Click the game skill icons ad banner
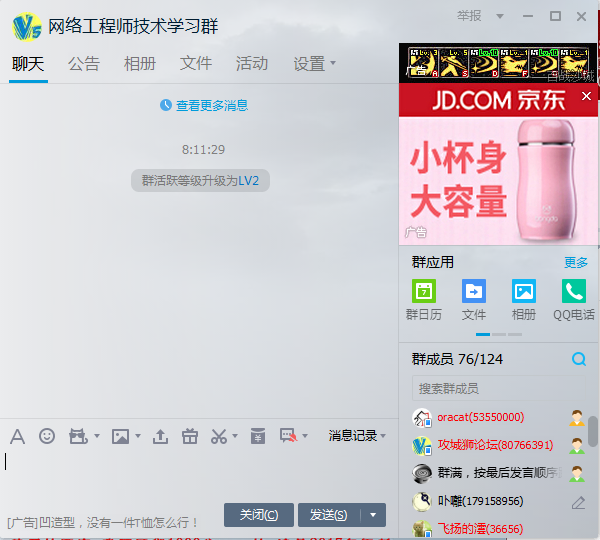 498,63
